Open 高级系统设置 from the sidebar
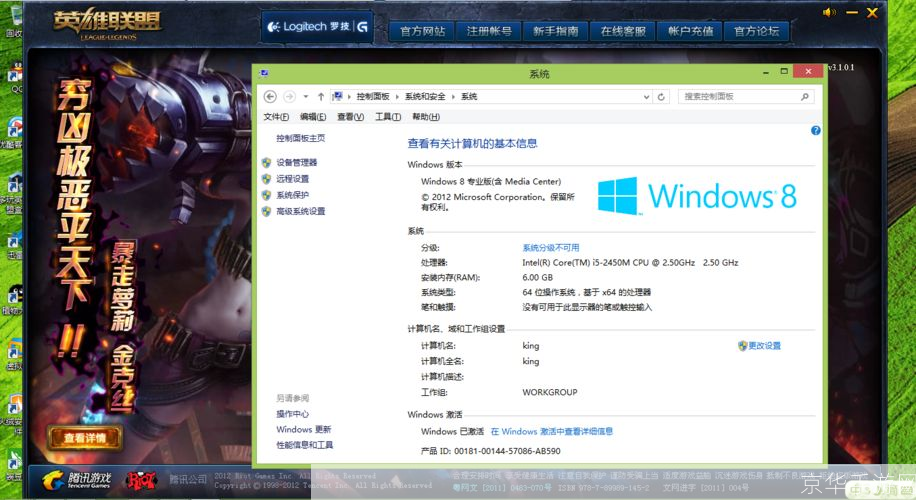This screenshot has width=916, height=500. (300, 211)
